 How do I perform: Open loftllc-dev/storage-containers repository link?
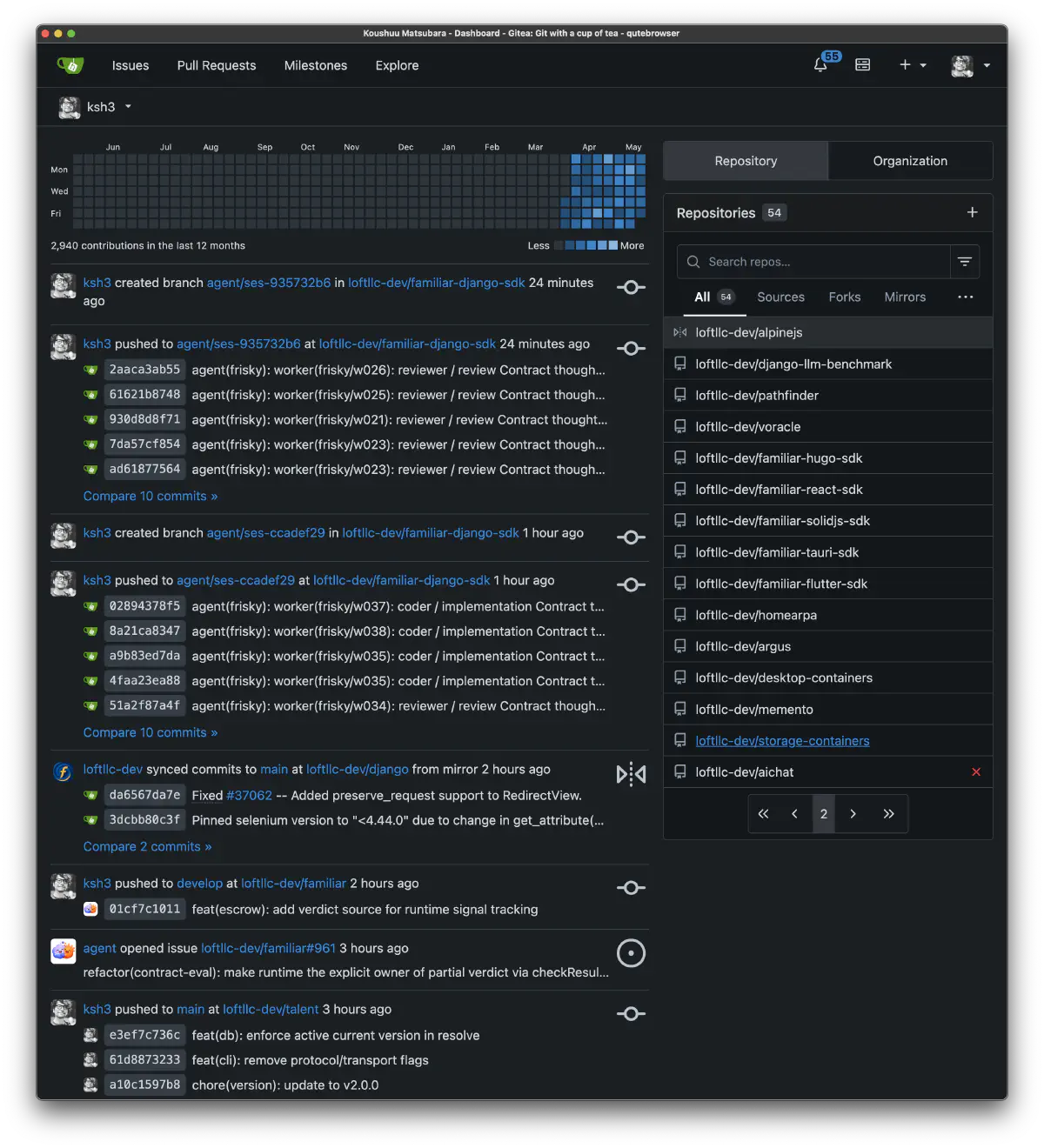[782, 741]
